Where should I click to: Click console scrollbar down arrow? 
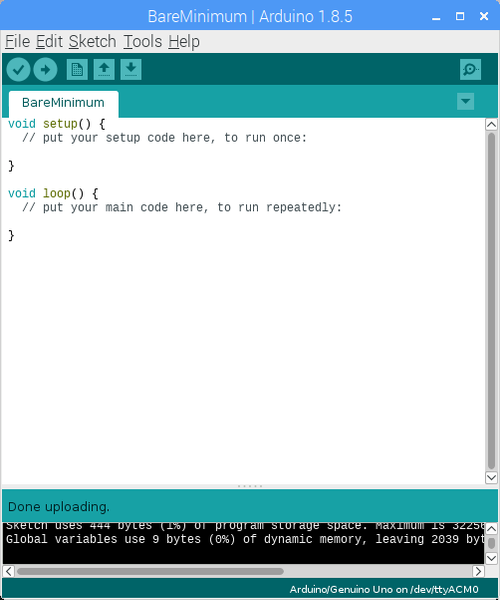pyautogui.click(x=491, y=558)
